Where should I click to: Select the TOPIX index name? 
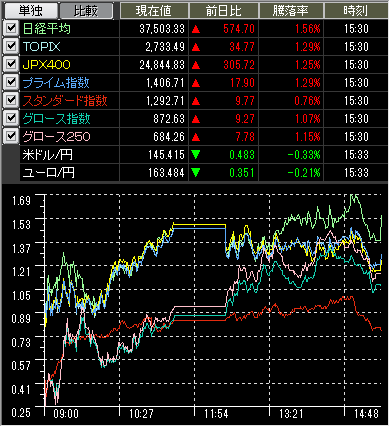click(42, 47)
